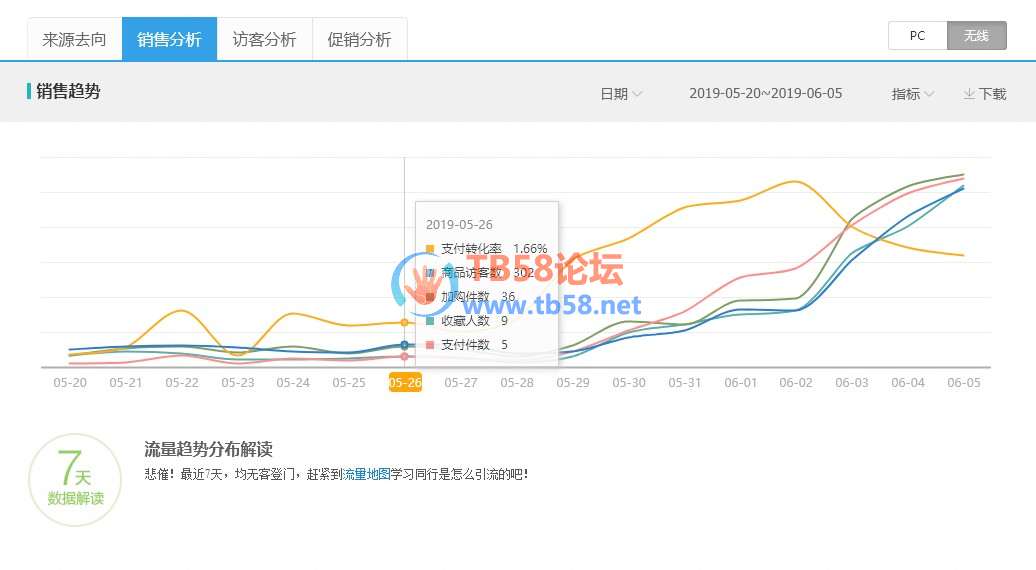Open the 促销分析 tab
The width and height of the screenshot is (1036, 570).
pos(359,40)
